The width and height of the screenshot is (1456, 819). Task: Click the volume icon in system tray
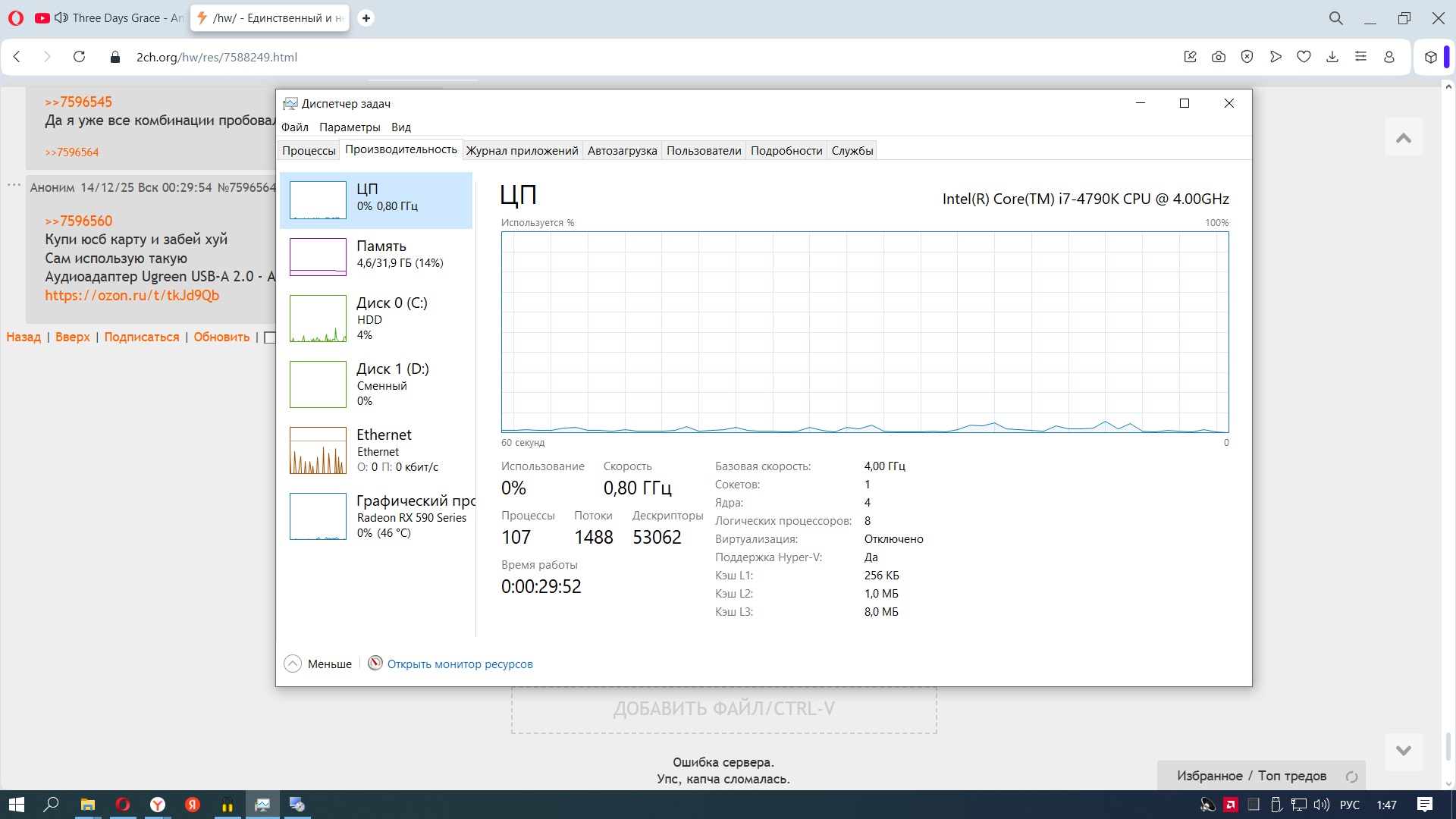[x=1321, y=805]
